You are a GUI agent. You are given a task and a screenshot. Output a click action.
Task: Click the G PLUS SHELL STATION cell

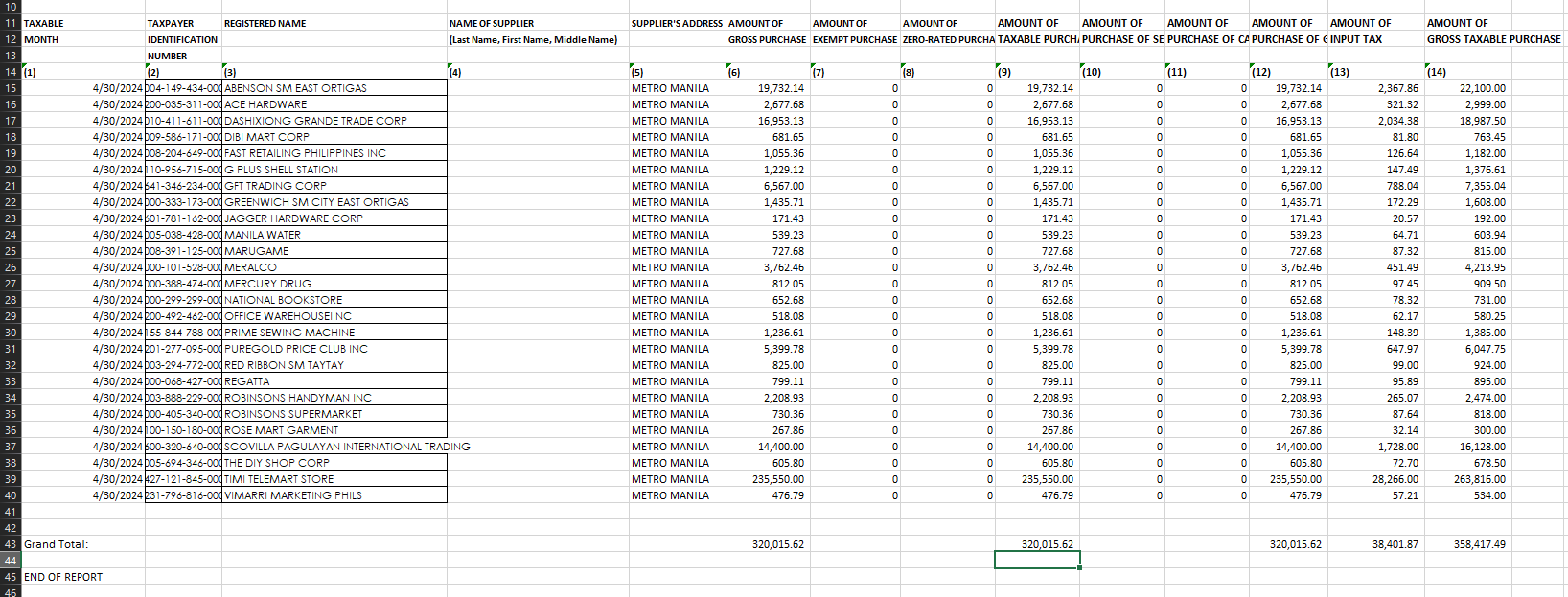(334, 170)
